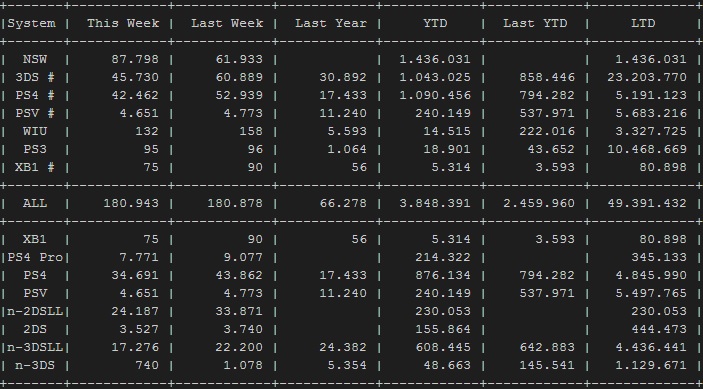Screen dimensions: 703x389
Task: Click the Last Week column header
Action: [227, 23]
